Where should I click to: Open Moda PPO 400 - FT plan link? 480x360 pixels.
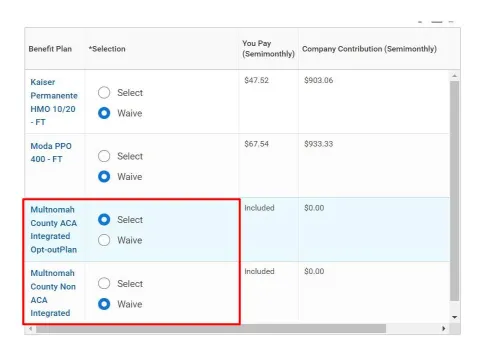[51, 152]
